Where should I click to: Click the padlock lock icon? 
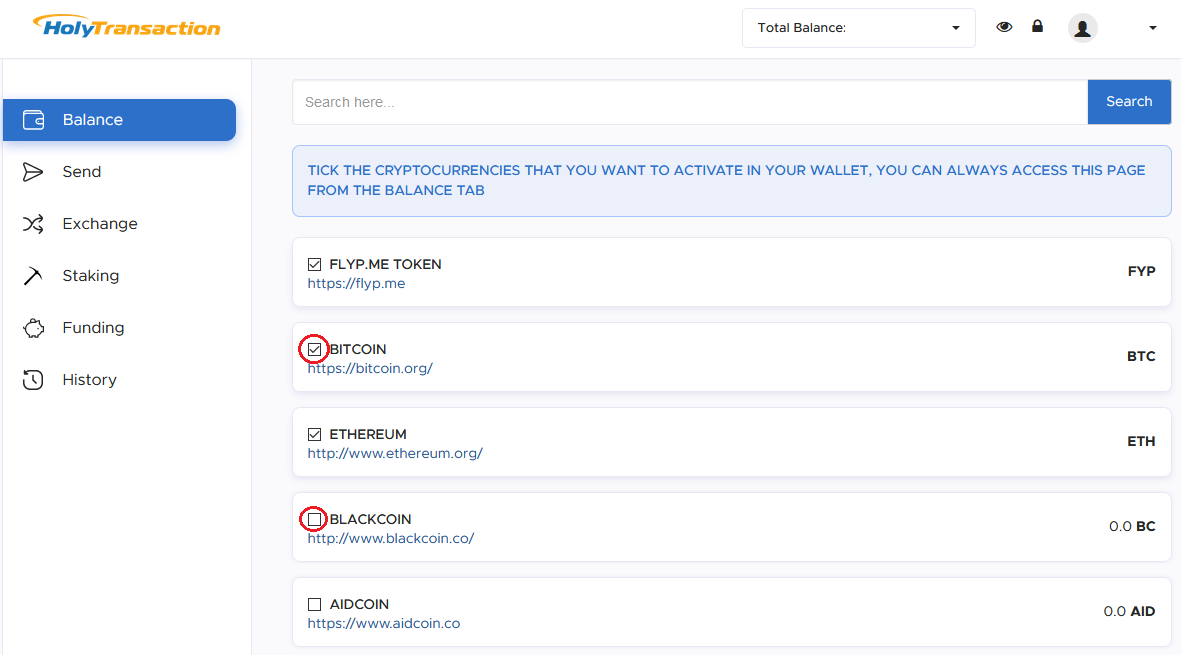tap(1037, 26)
